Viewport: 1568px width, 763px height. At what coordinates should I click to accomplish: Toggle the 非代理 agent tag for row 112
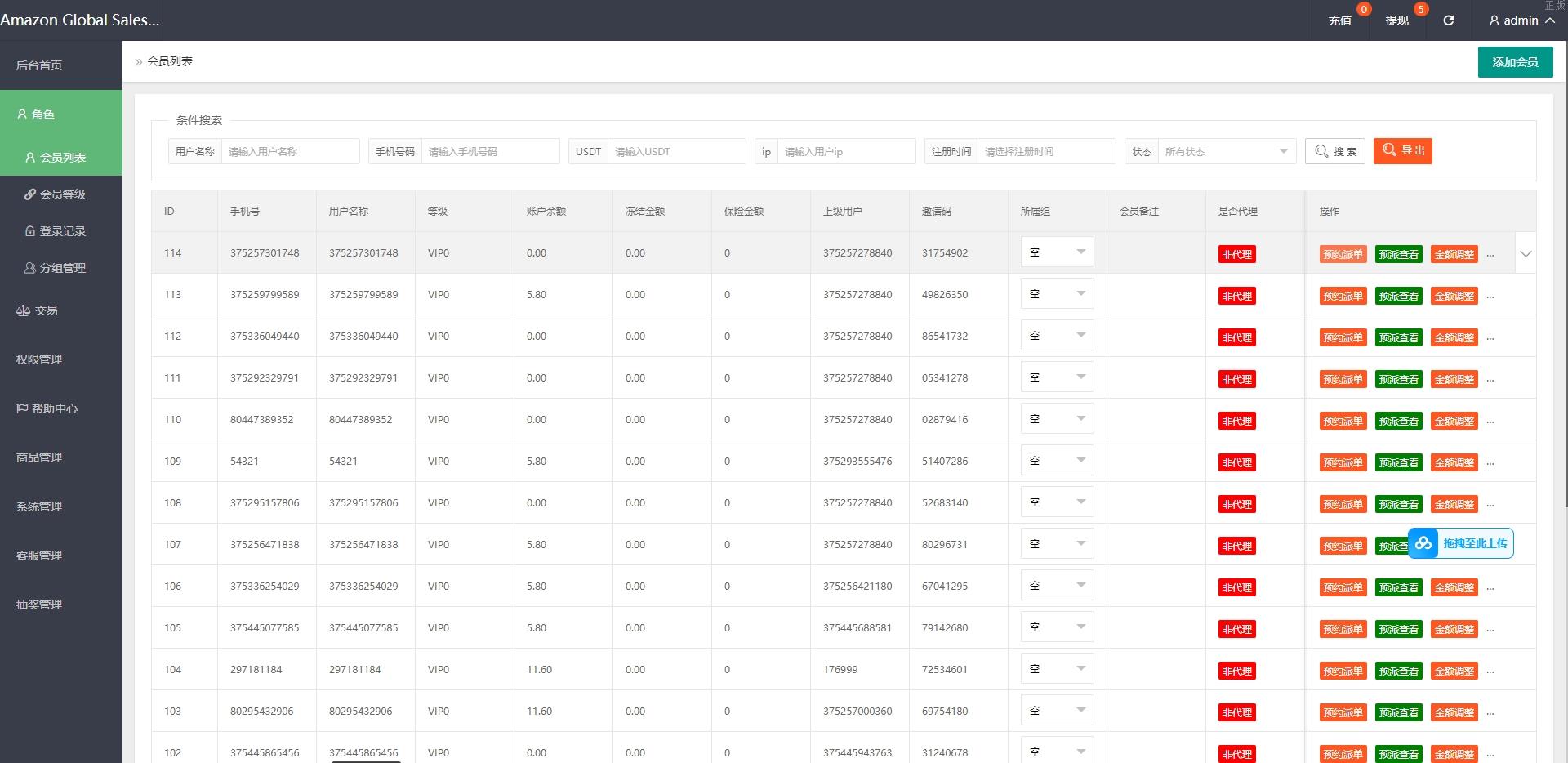(1236, 337)
